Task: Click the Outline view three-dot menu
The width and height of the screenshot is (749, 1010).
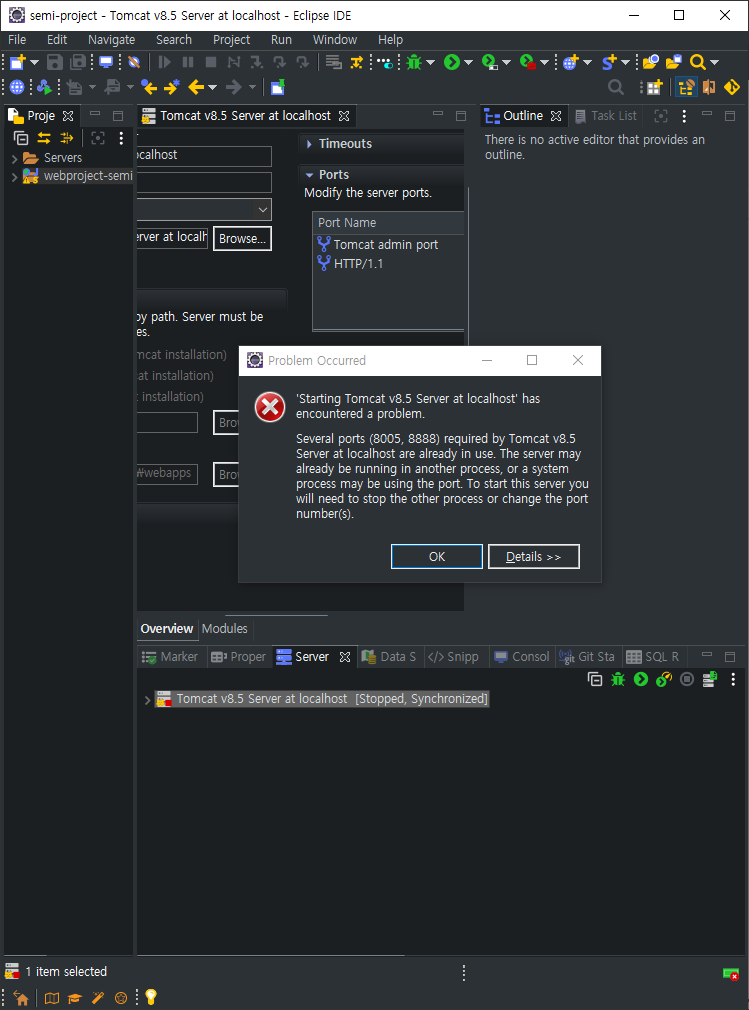Action: (684, 116)
